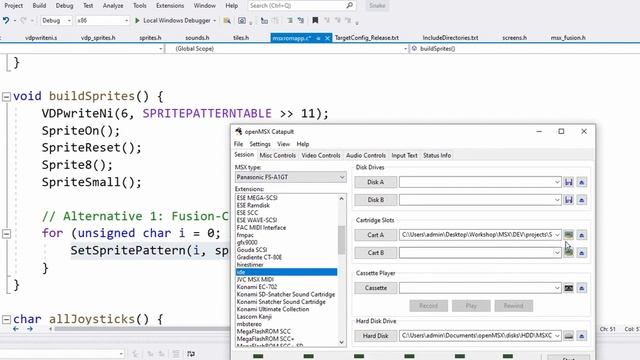
Task: Click the extensions list down arrow
Action: [x=342, y=342]
